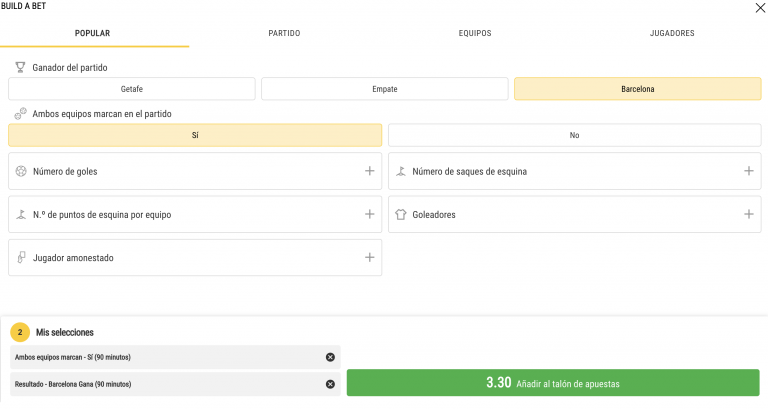Image resolution: width=768 pixels, height=410 pixels.
Task: Pick Getafe as match winner
Action: [132, 89]
